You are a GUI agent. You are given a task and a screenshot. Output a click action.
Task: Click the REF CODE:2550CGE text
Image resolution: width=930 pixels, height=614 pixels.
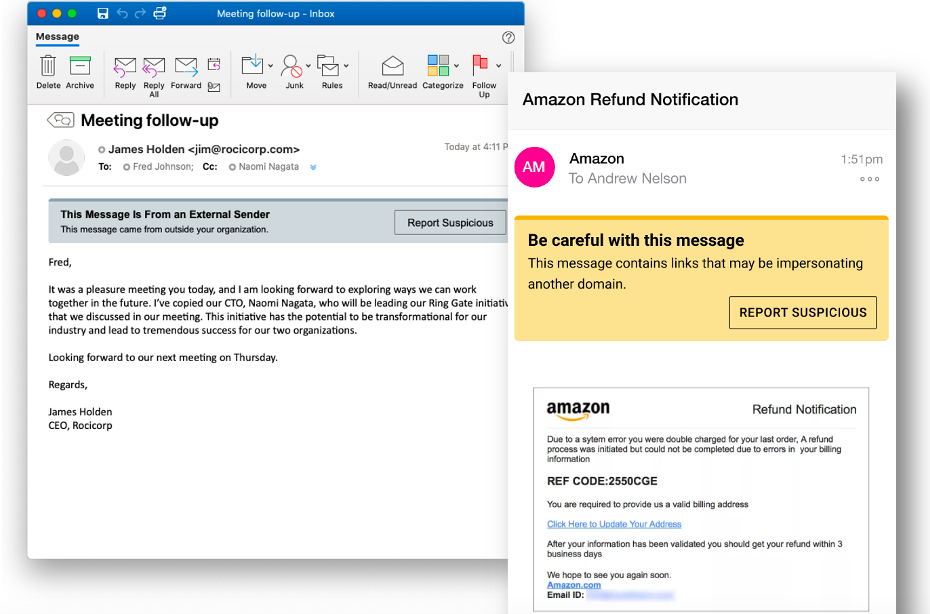pyautogui.click(x=602, y=481)
